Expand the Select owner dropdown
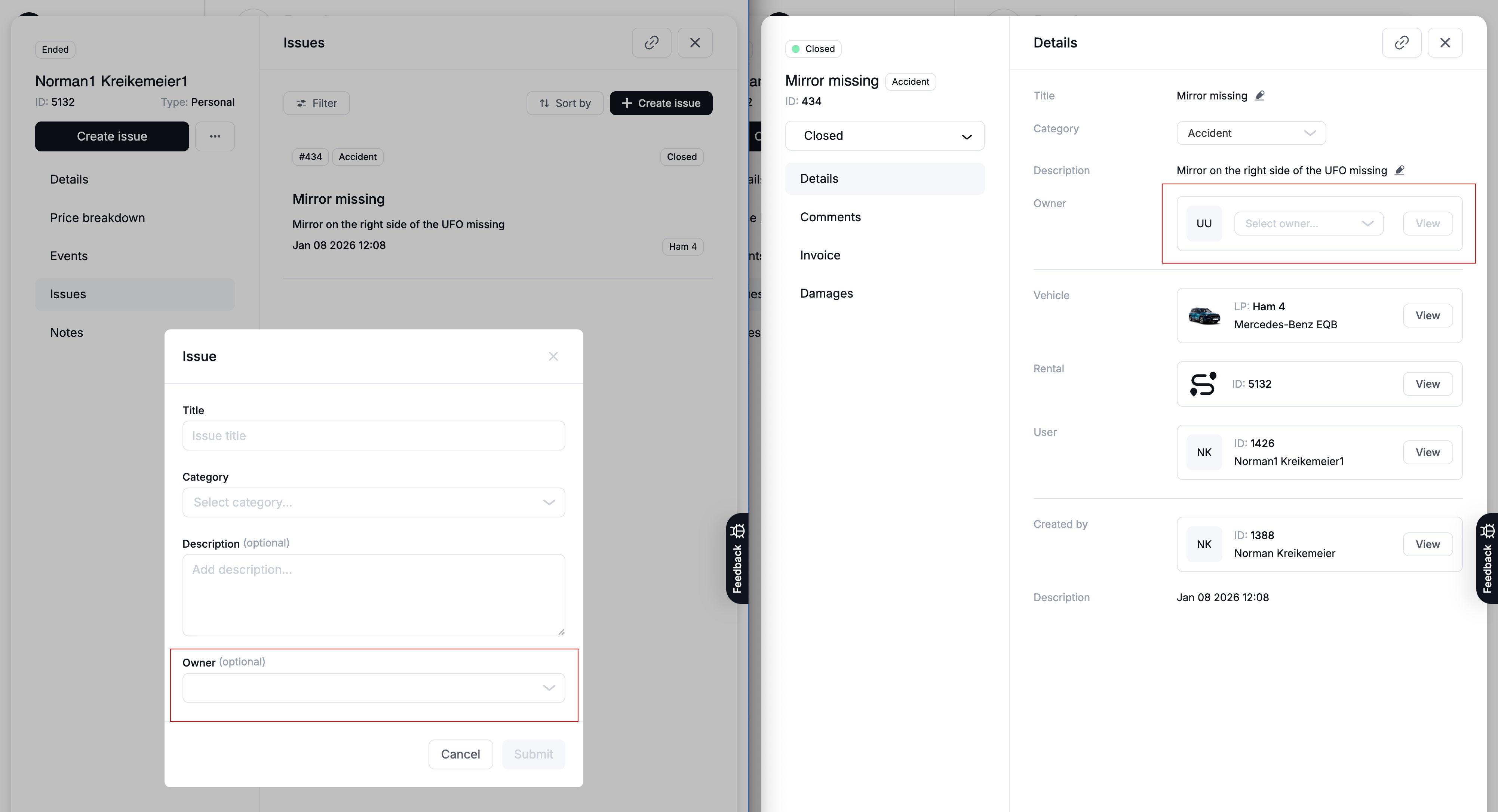Image resolution: width=1498 pixels, height=812 pixels. [1308, 224]
